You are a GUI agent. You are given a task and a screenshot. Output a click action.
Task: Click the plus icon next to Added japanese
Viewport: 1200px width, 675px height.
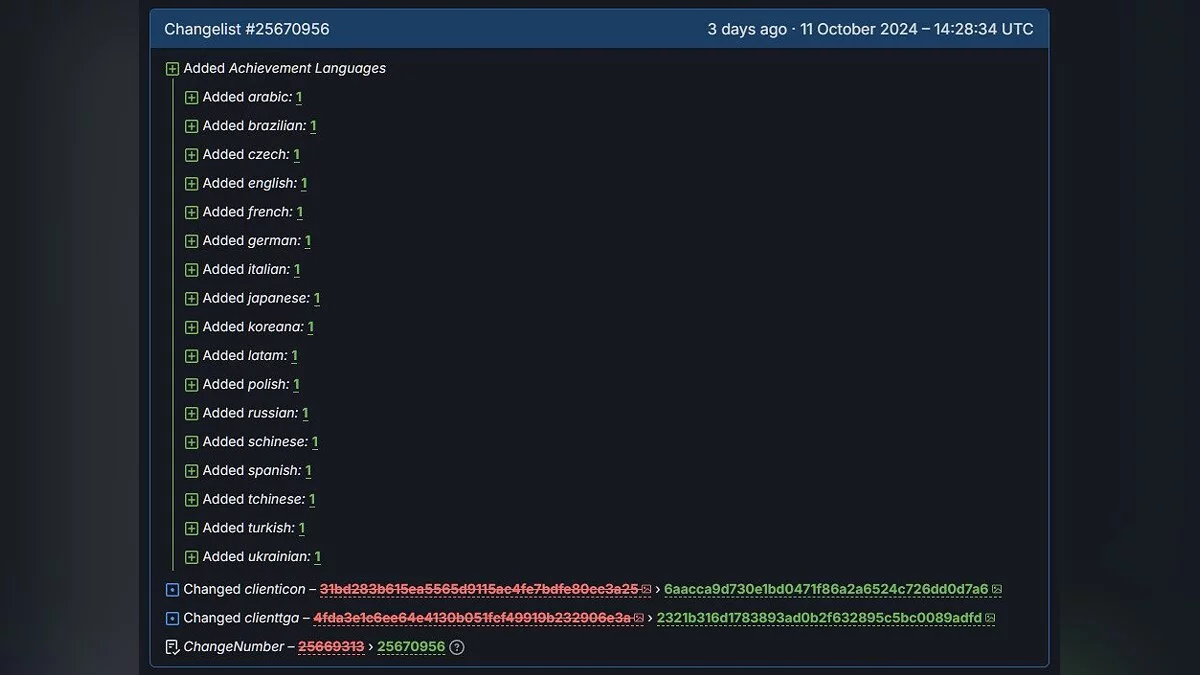[192, 299]
